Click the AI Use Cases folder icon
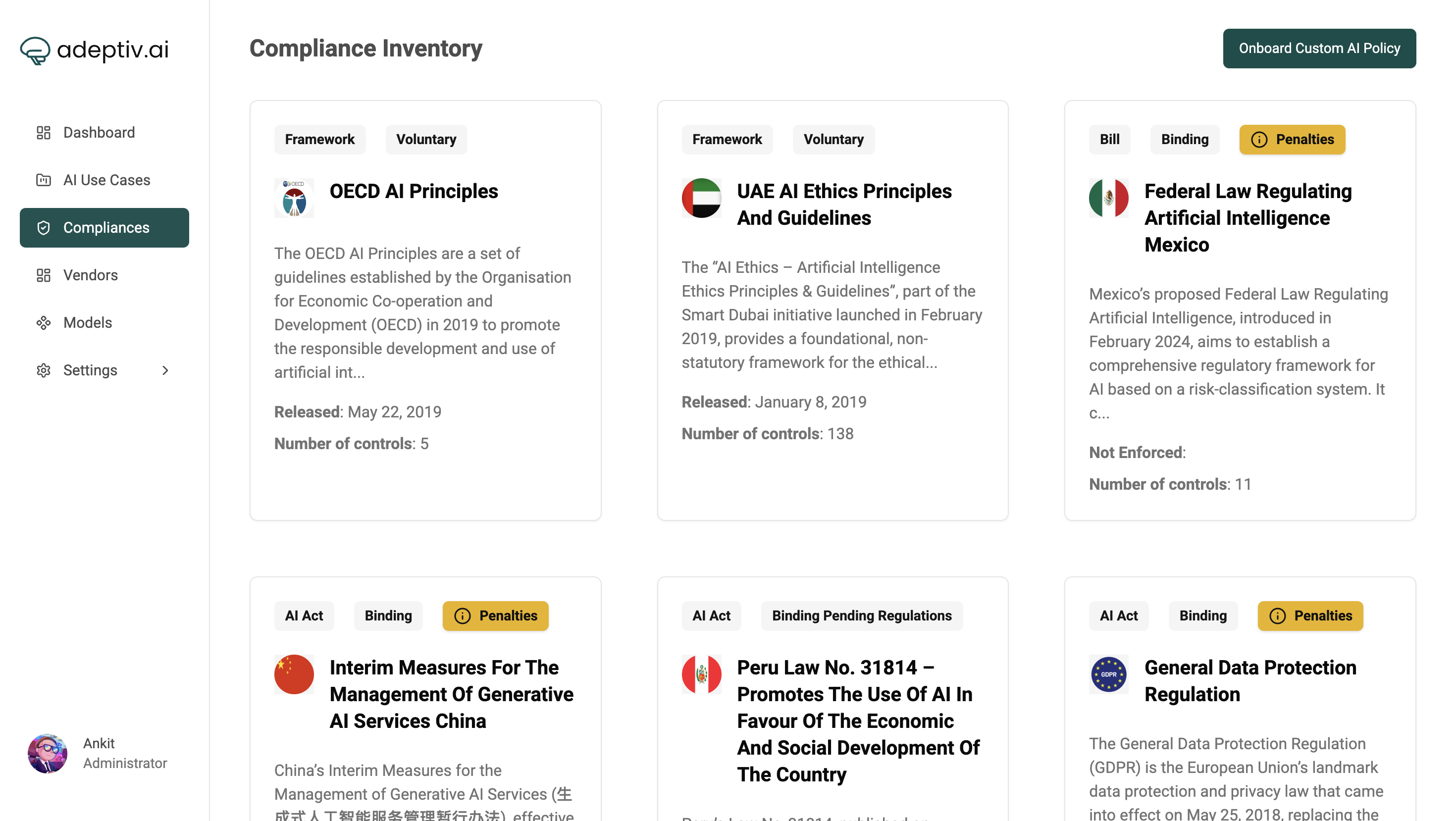The width and height of the screenshot is (1456, 821). pos(44,180)
